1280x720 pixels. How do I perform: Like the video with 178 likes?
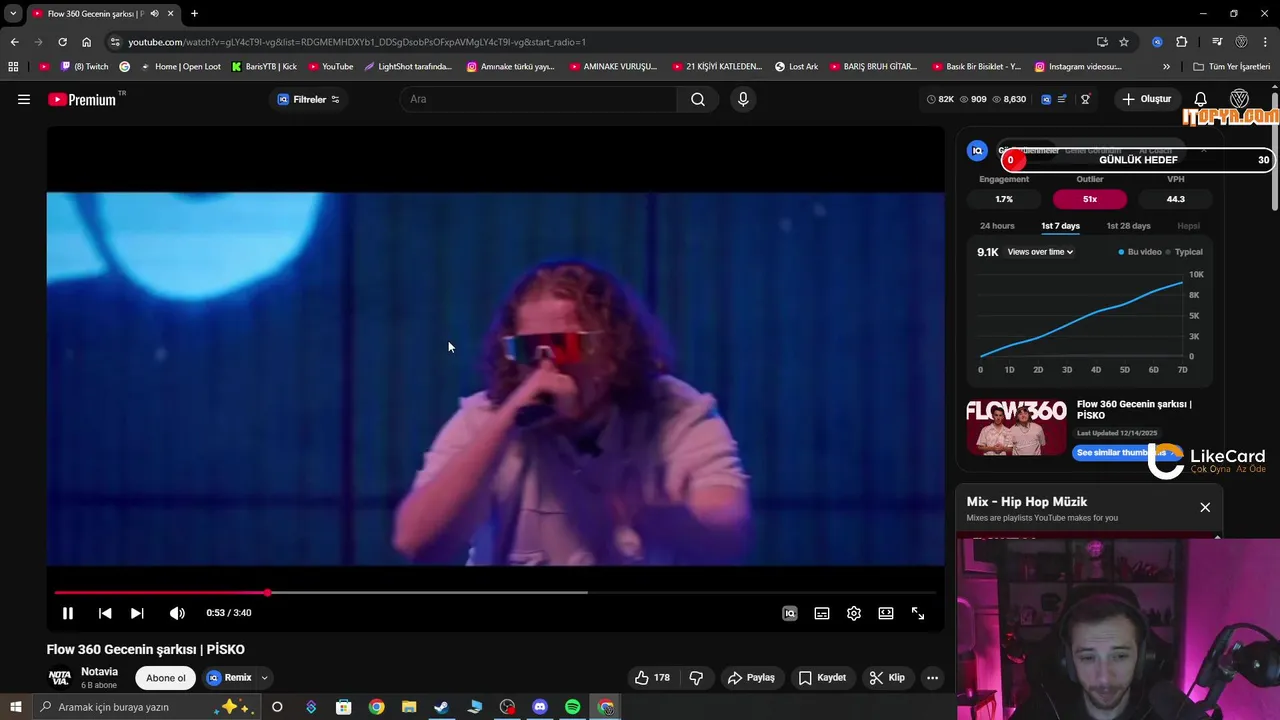pos(652,677)
